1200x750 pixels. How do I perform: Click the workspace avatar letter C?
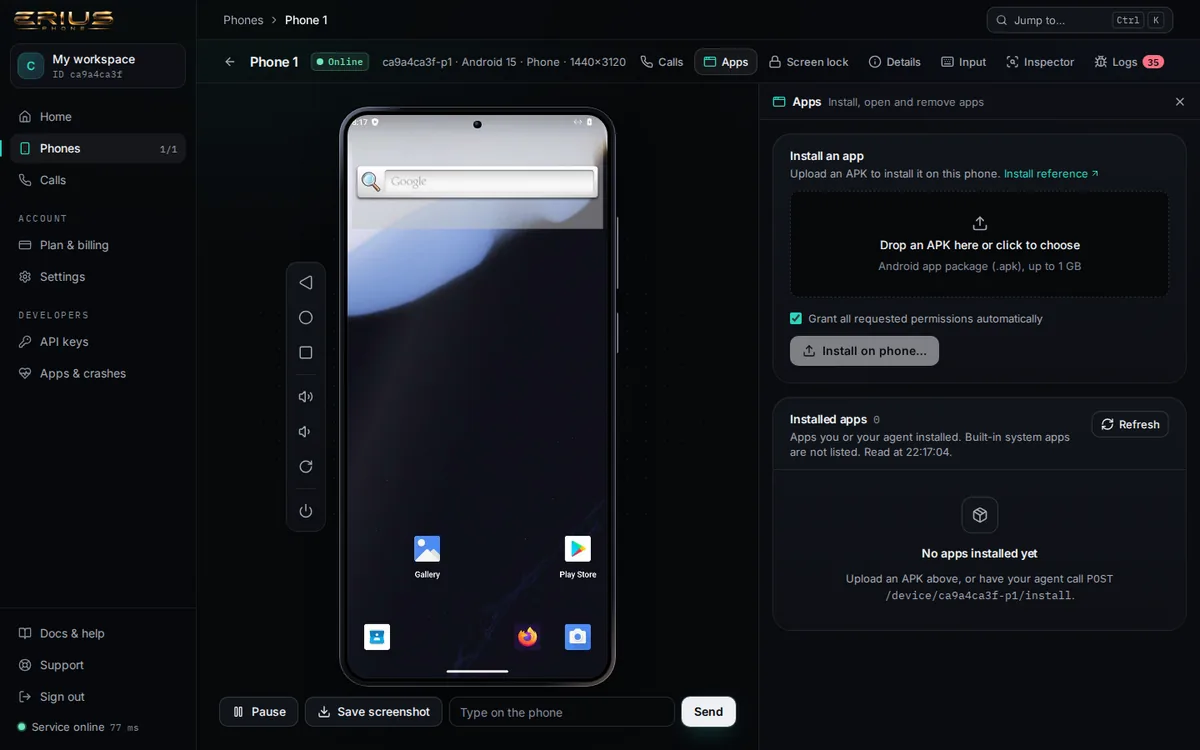(31, 66)
